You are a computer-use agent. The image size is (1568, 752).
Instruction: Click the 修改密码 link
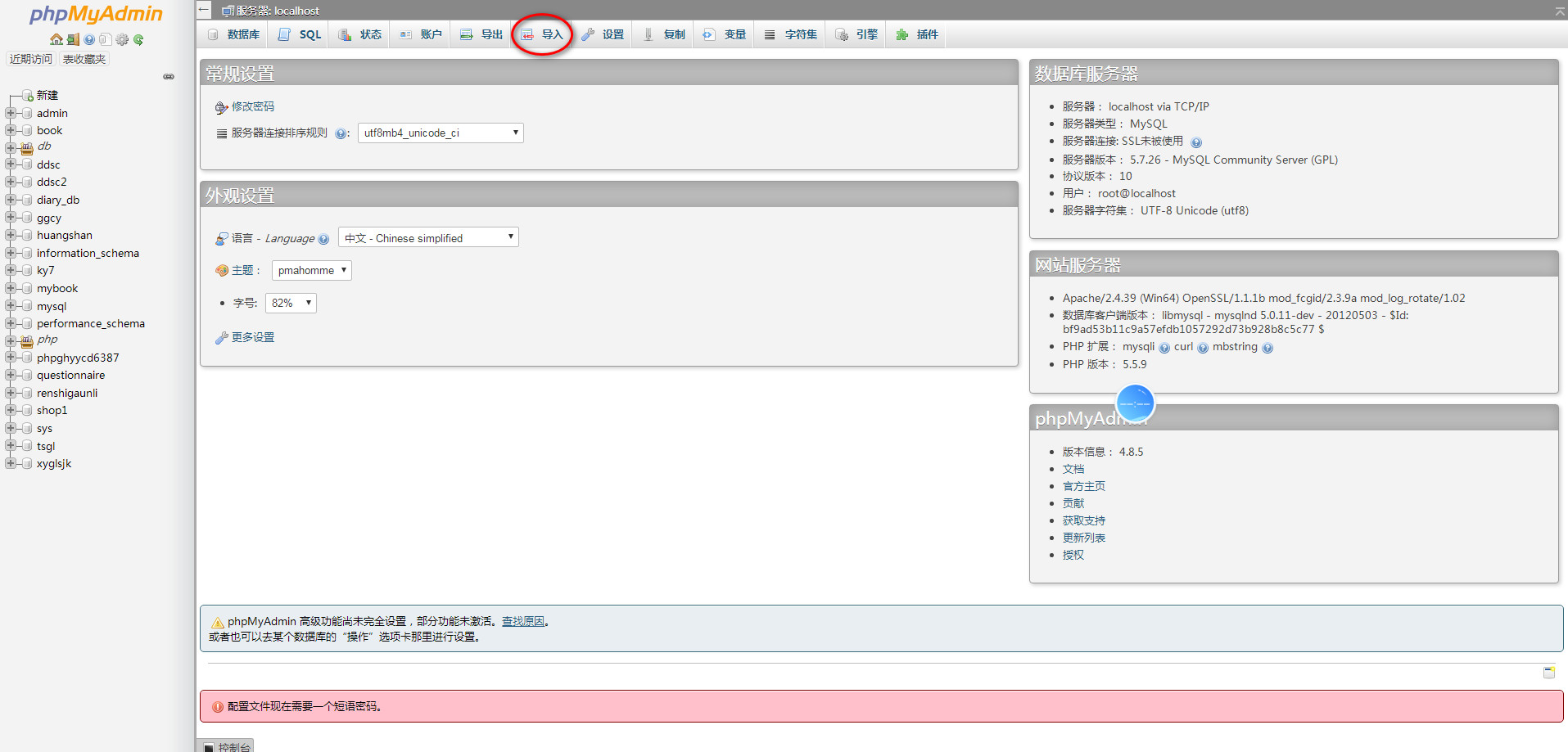[253, 106]
